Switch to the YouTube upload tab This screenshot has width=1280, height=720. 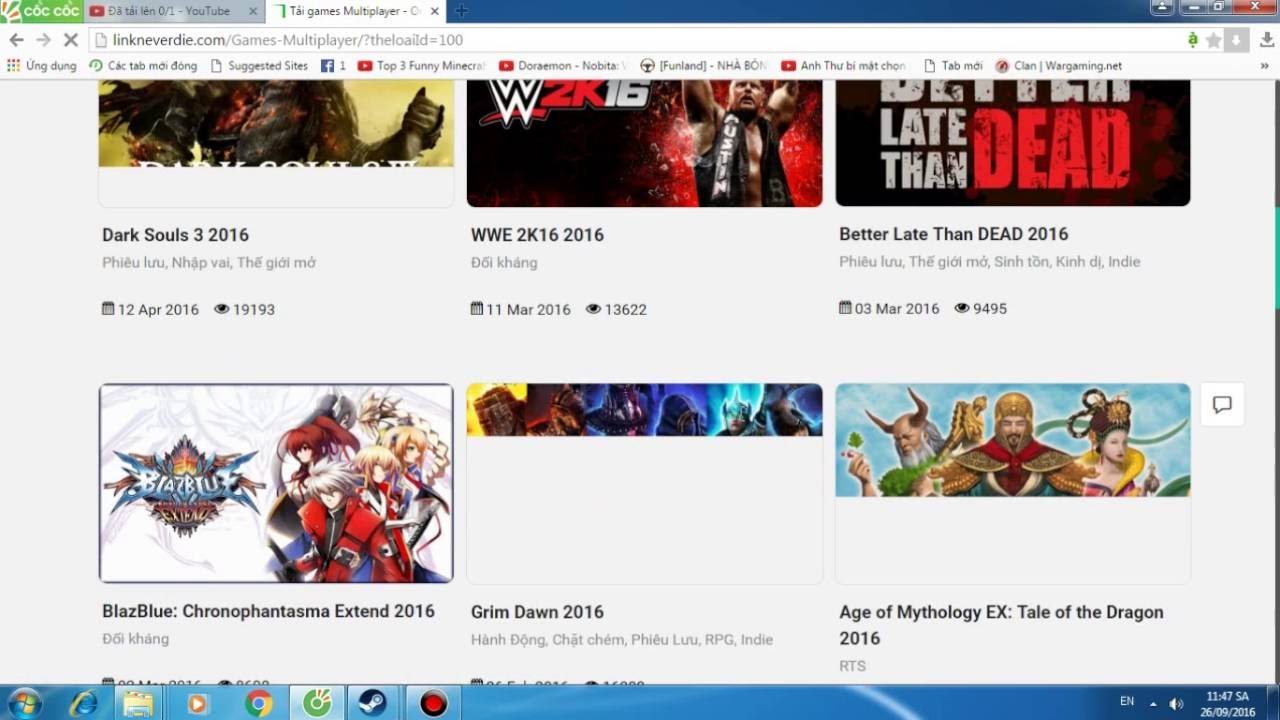tap(168, 11)
